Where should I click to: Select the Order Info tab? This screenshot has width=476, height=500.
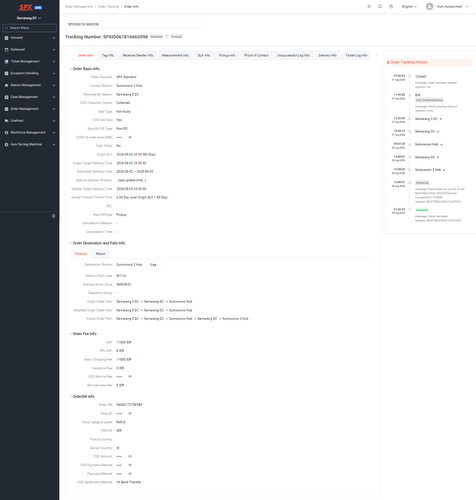coord(85,55)
